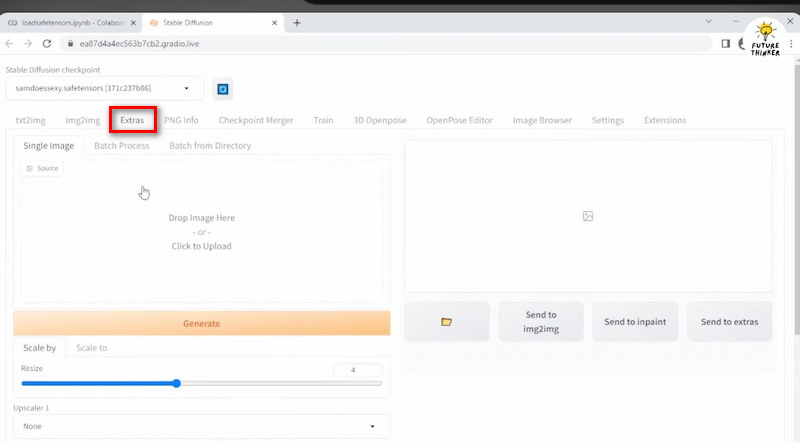Open the Stable Diffusion checkpoint dropdown

tap(105, 88)
